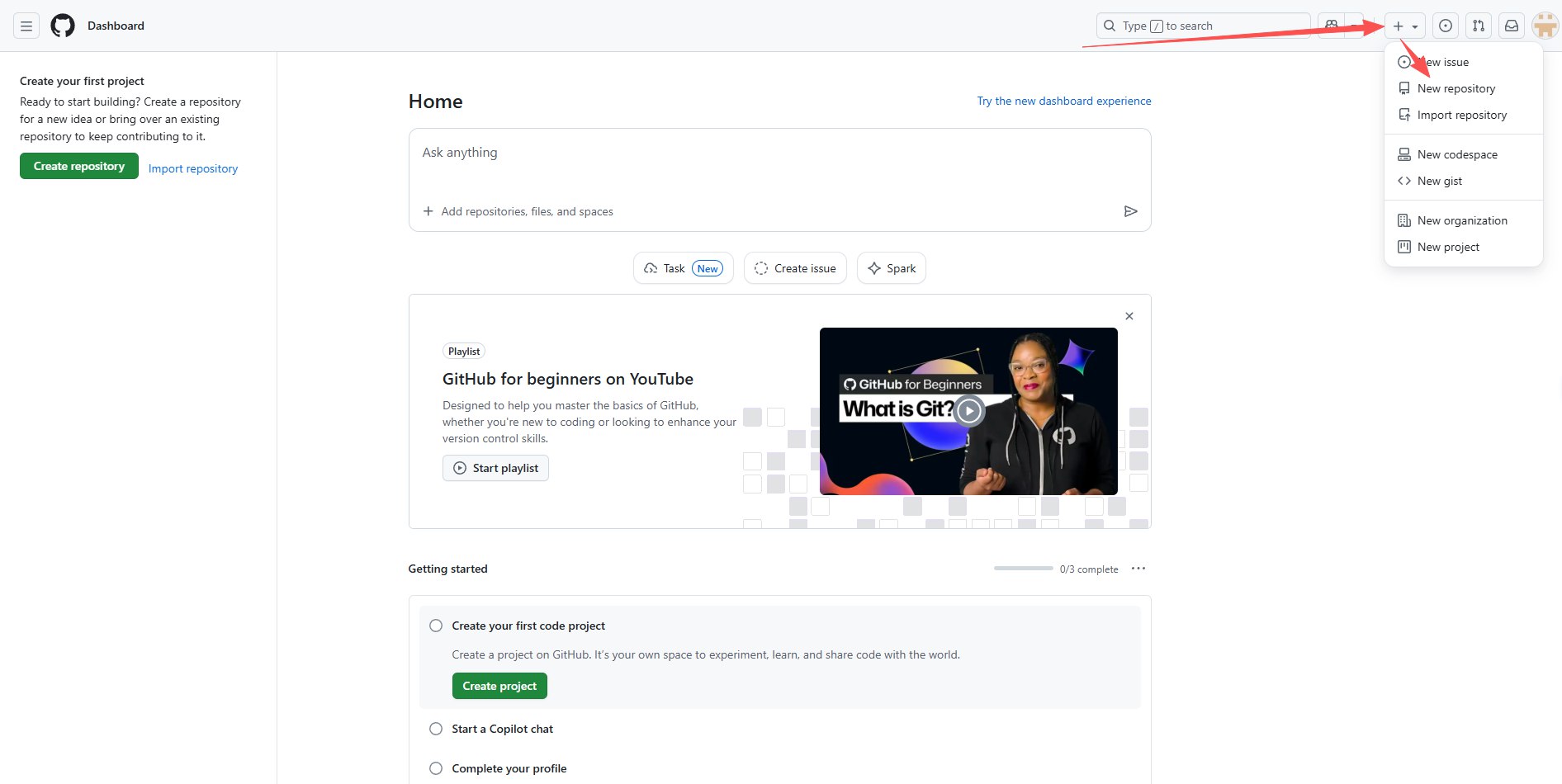Screen dimensions: 1562x784
Task: Play the 'What is Git?' video thumbnail
Action: click(968, 410)
